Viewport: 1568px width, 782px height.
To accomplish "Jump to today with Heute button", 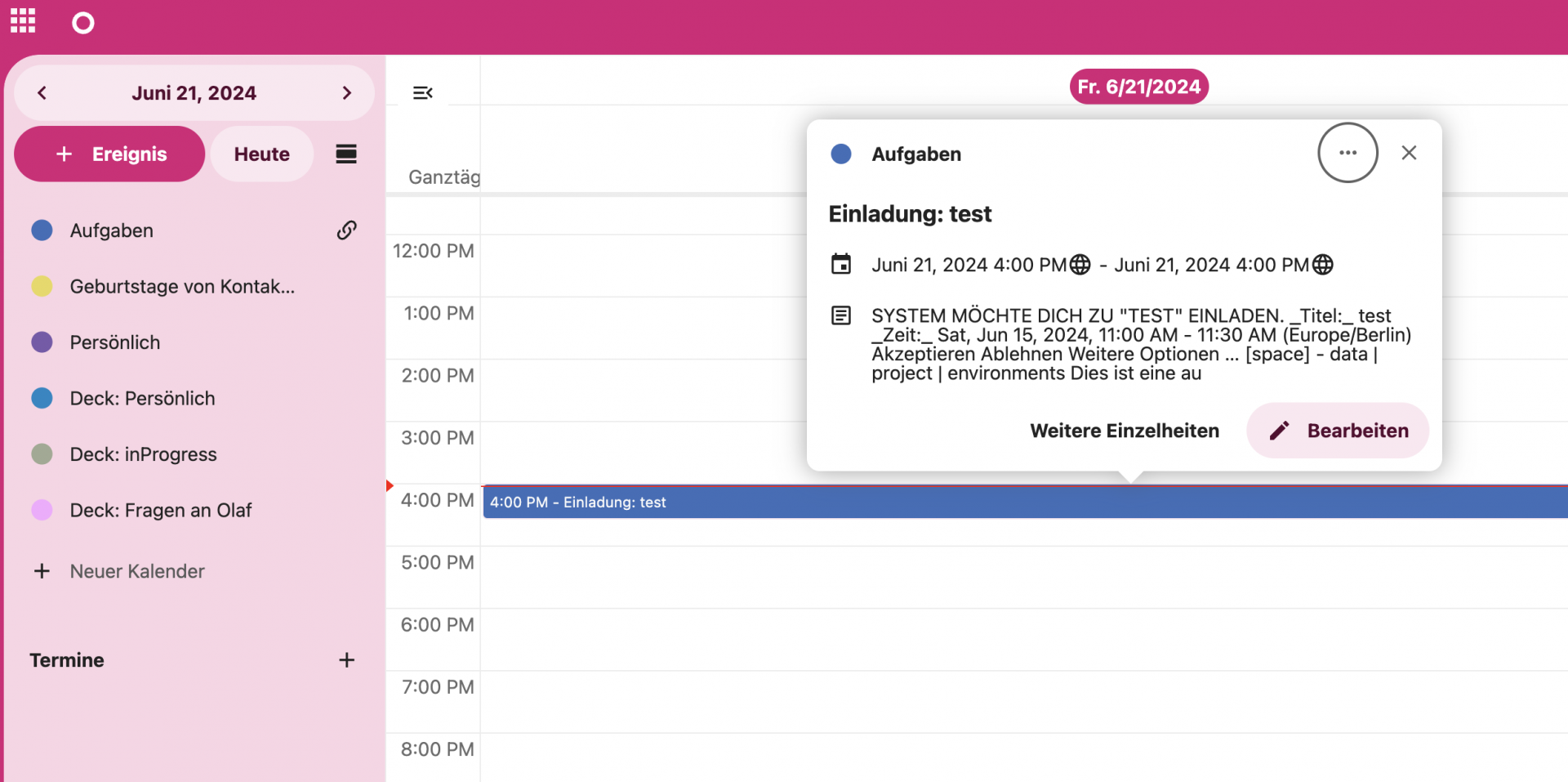I will (261, 154).
